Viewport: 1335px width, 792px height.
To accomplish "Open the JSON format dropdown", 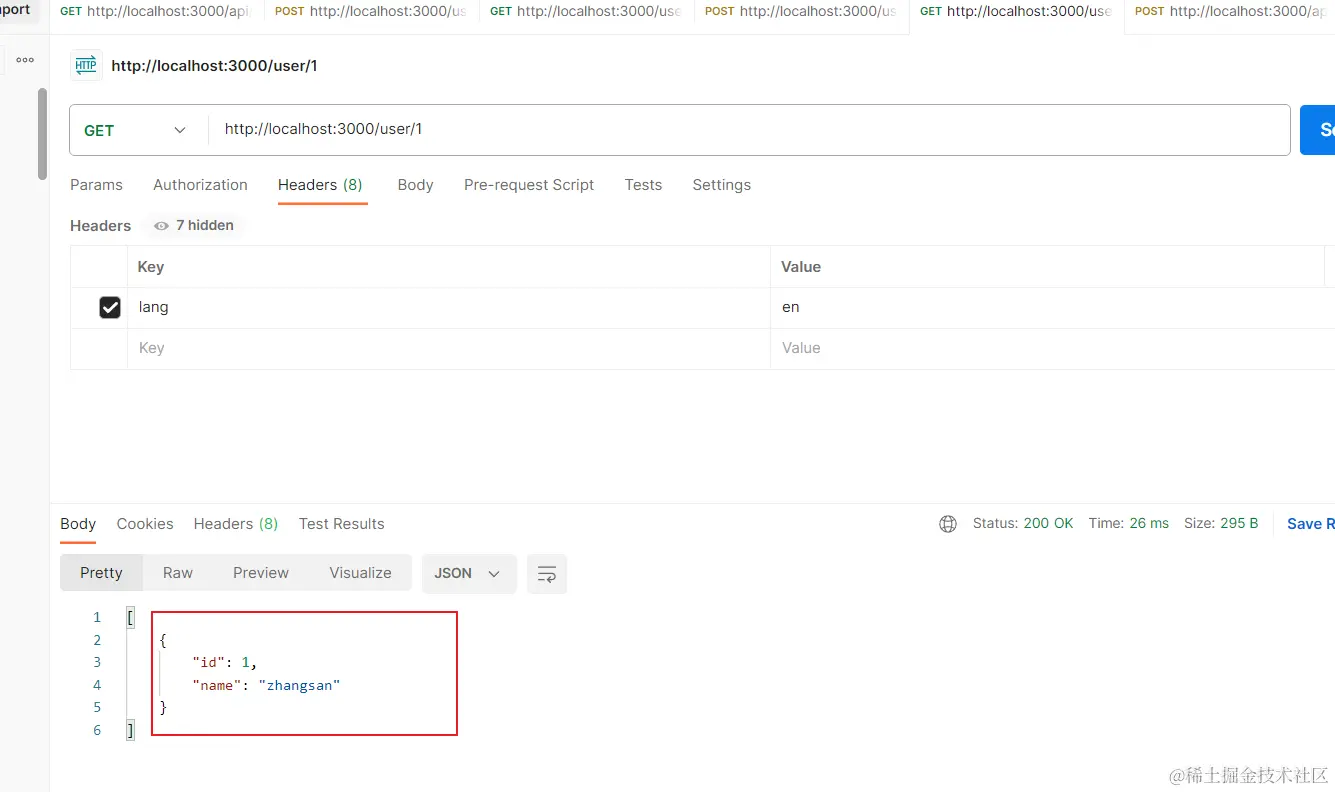I will click(469, 574).
